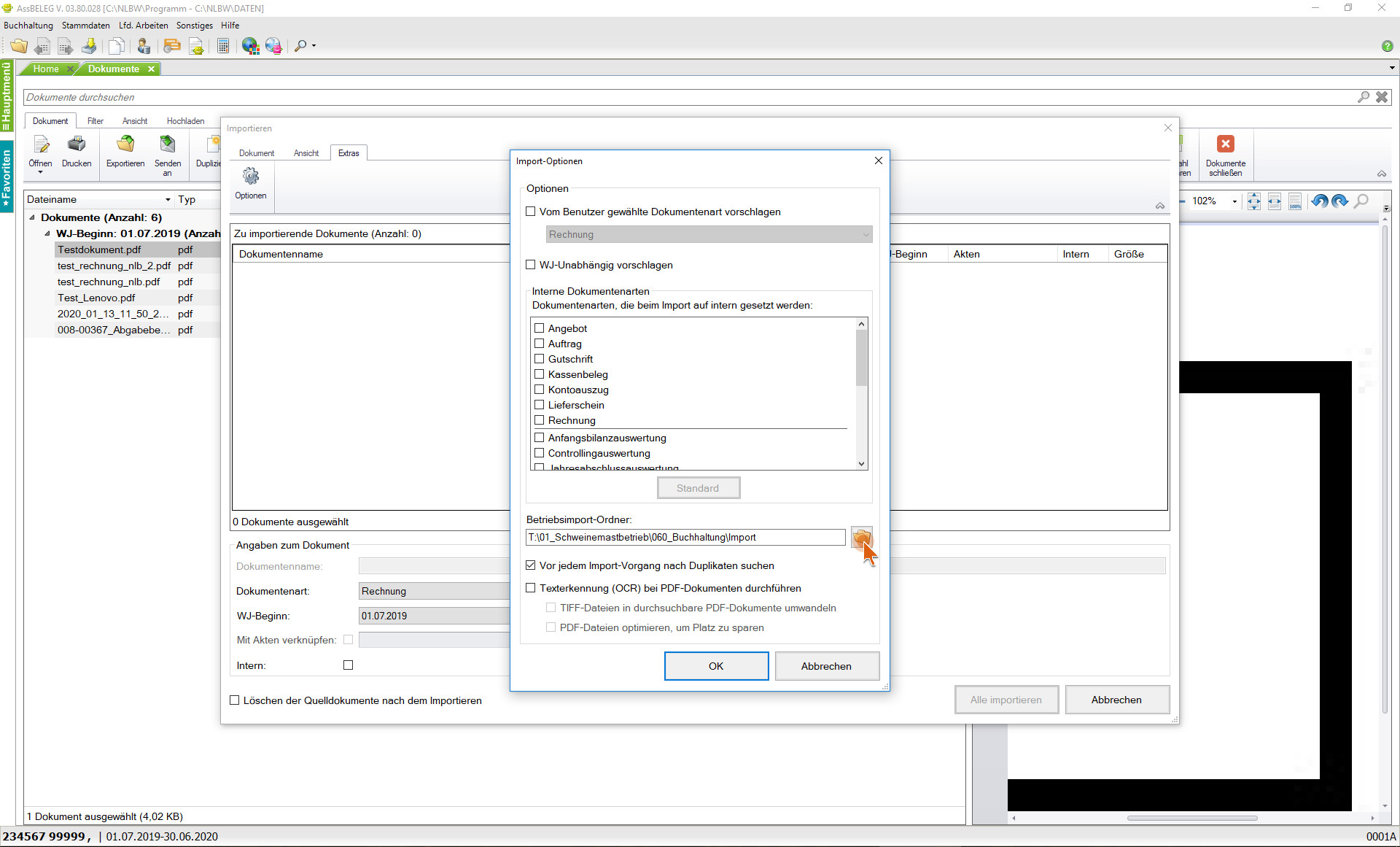The height and width of the screenshot is (847, 1400).
Task: Collapse the Importieren ribbon with chevron
Action: coord(1159,206)
